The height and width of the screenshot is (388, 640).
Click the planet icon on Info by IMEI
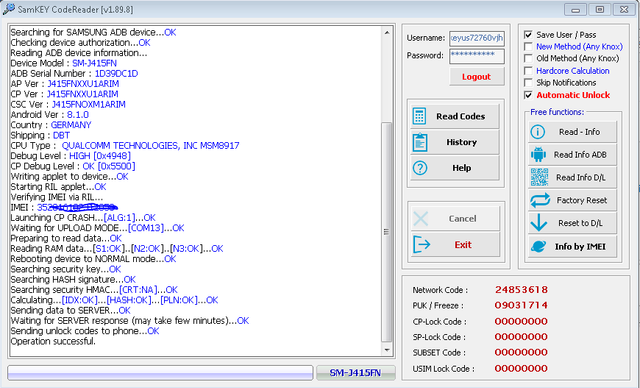pyautogui.click(x=538, y=246)
